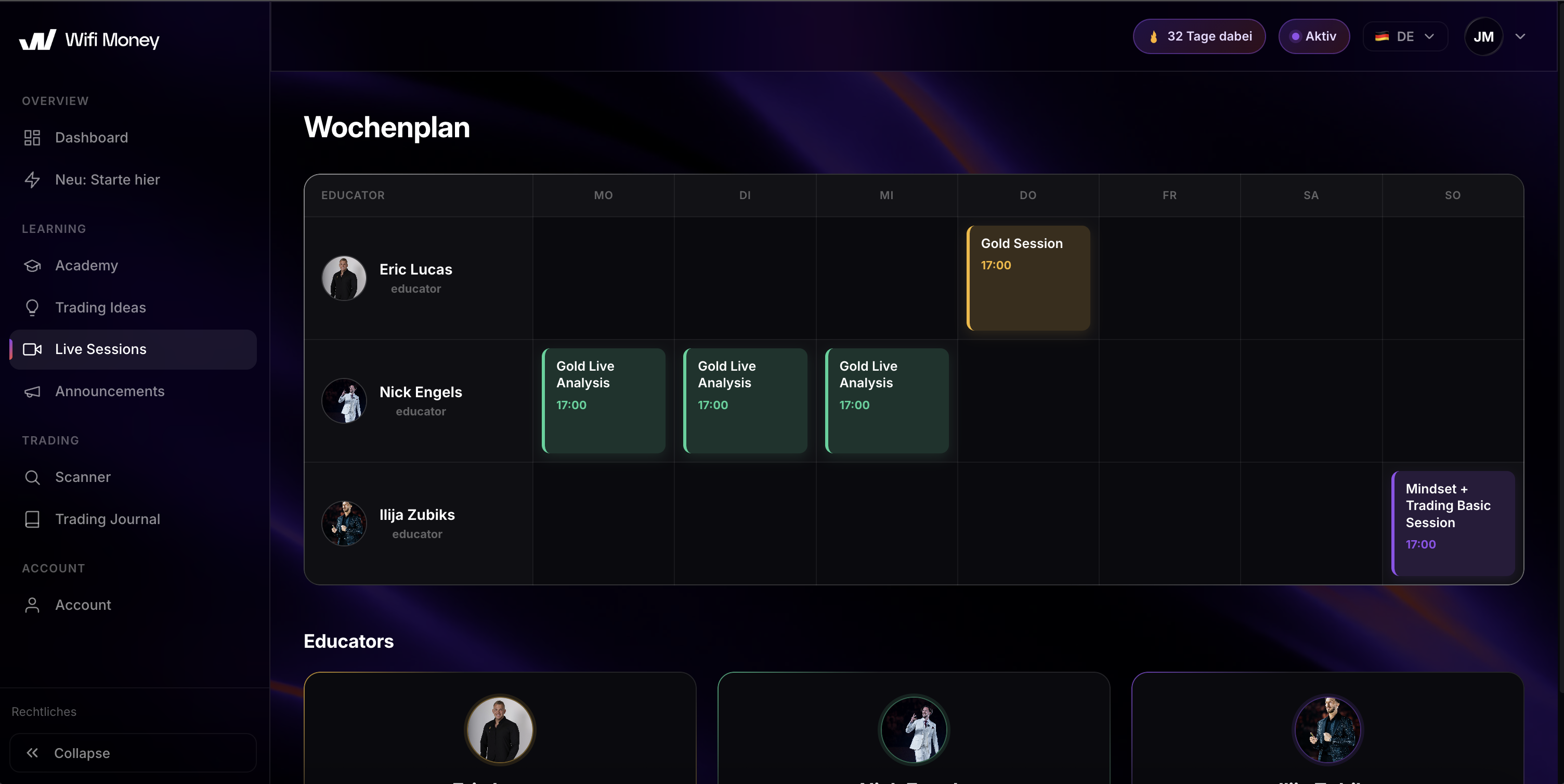Viewport: 1564px width, 784px height.
Task: Click the Trading Journal book icon
Action: [32, 519]
